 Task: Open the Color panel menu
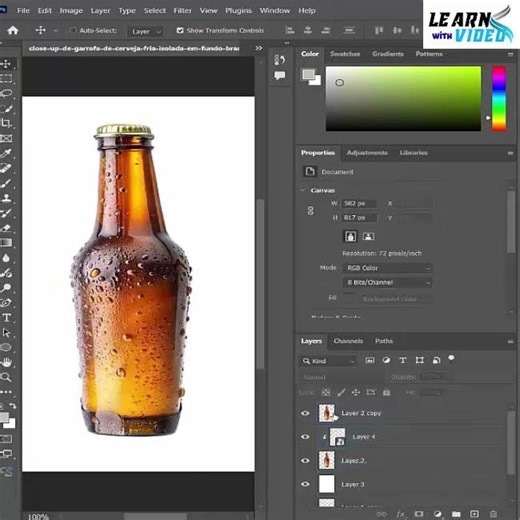coord(510,54)
